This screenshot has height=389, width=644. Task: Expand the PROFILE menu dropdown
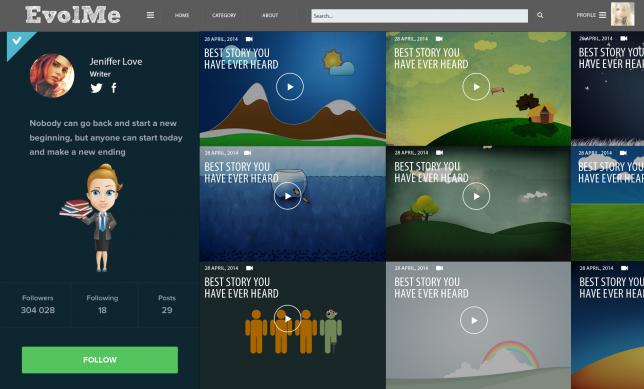tap(591, 15)
